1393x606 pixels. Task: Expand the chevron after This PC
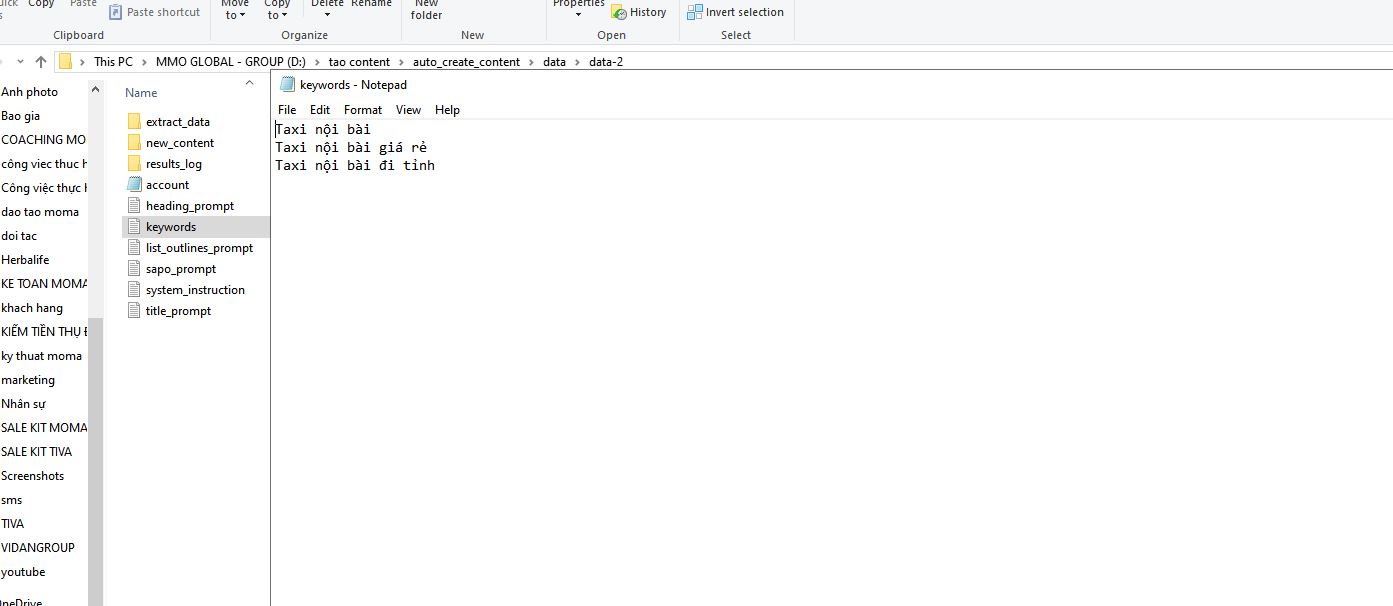tap(144, 62)
